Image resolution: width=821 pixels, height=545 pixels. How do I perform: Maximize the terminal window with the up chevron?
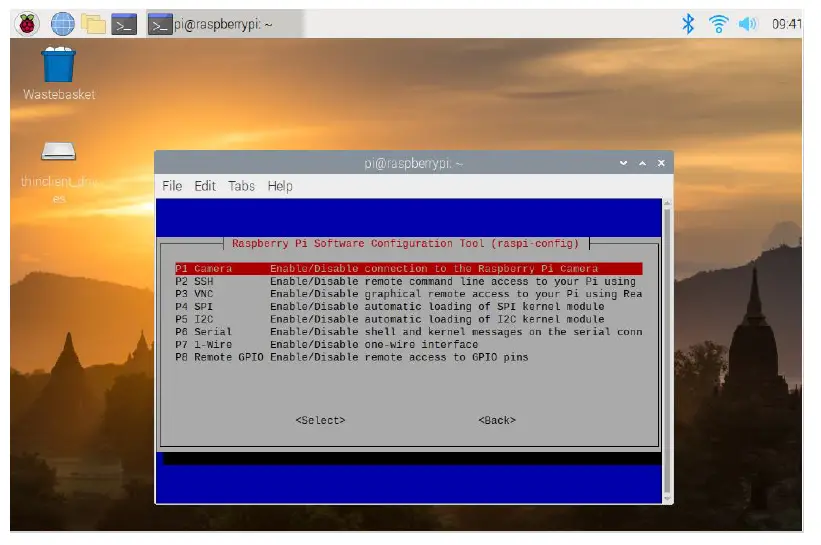coord(642,163)
